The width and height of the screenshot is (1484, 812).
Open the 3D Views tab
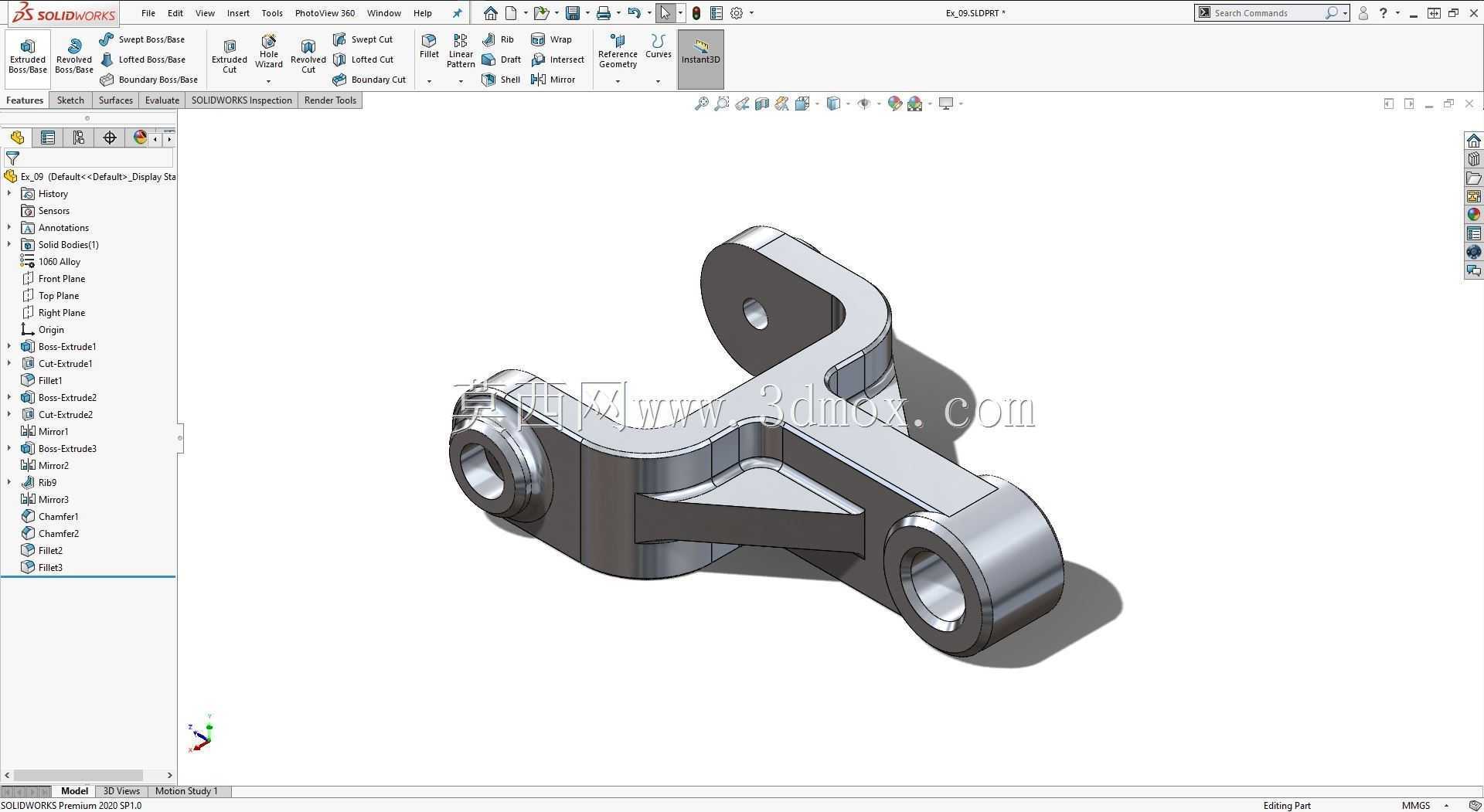121,791
